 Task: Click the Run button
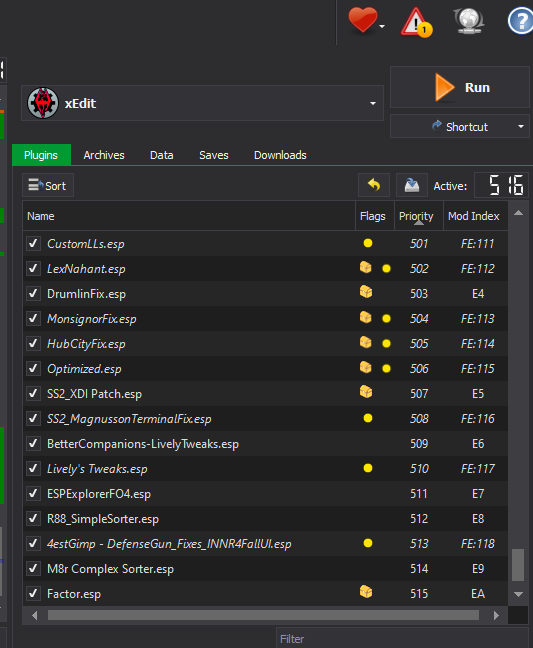[460, 87]
